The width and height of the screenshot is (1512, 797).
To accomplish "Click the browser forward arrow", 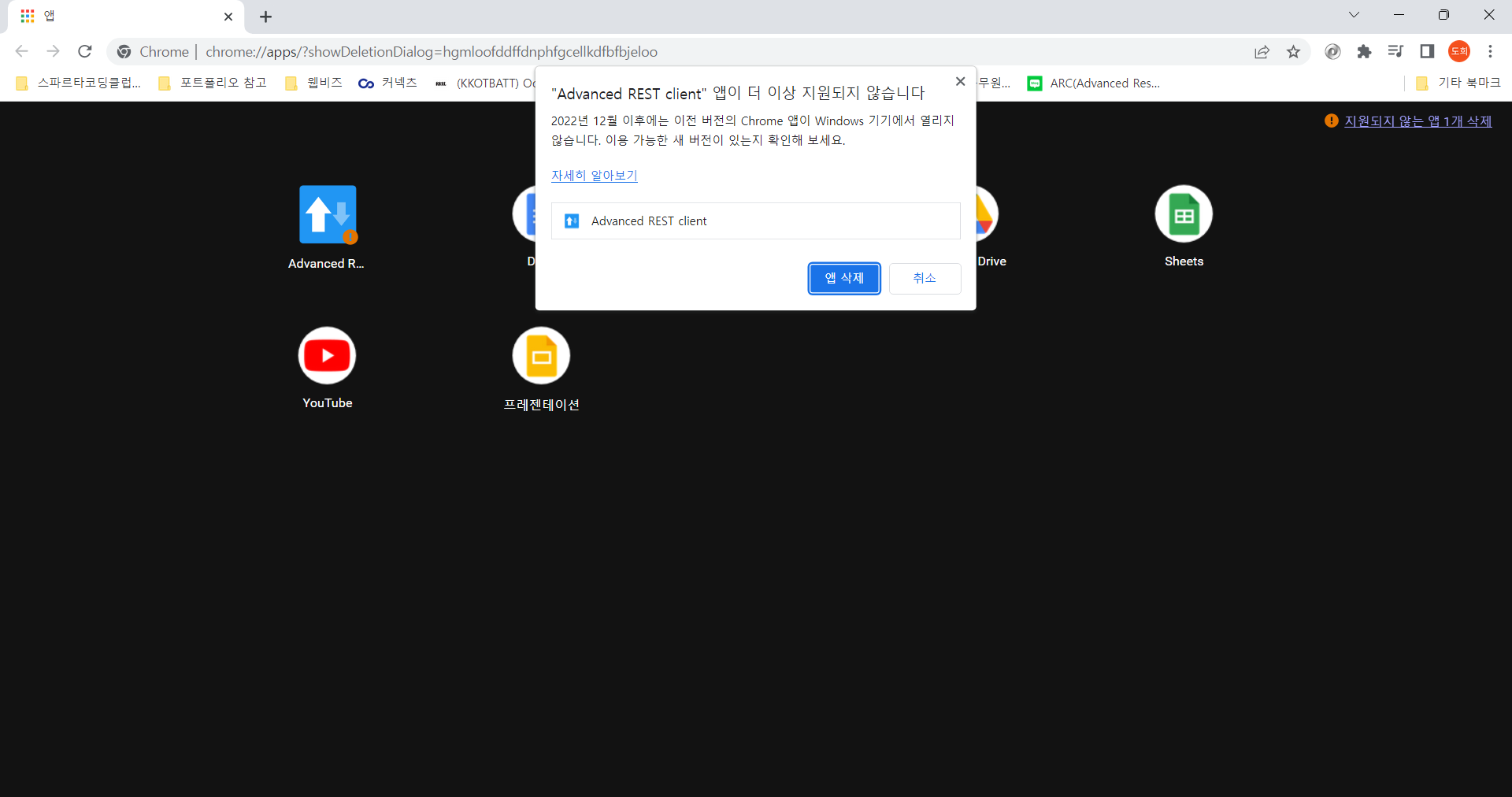I will click(x=54, y=51).
